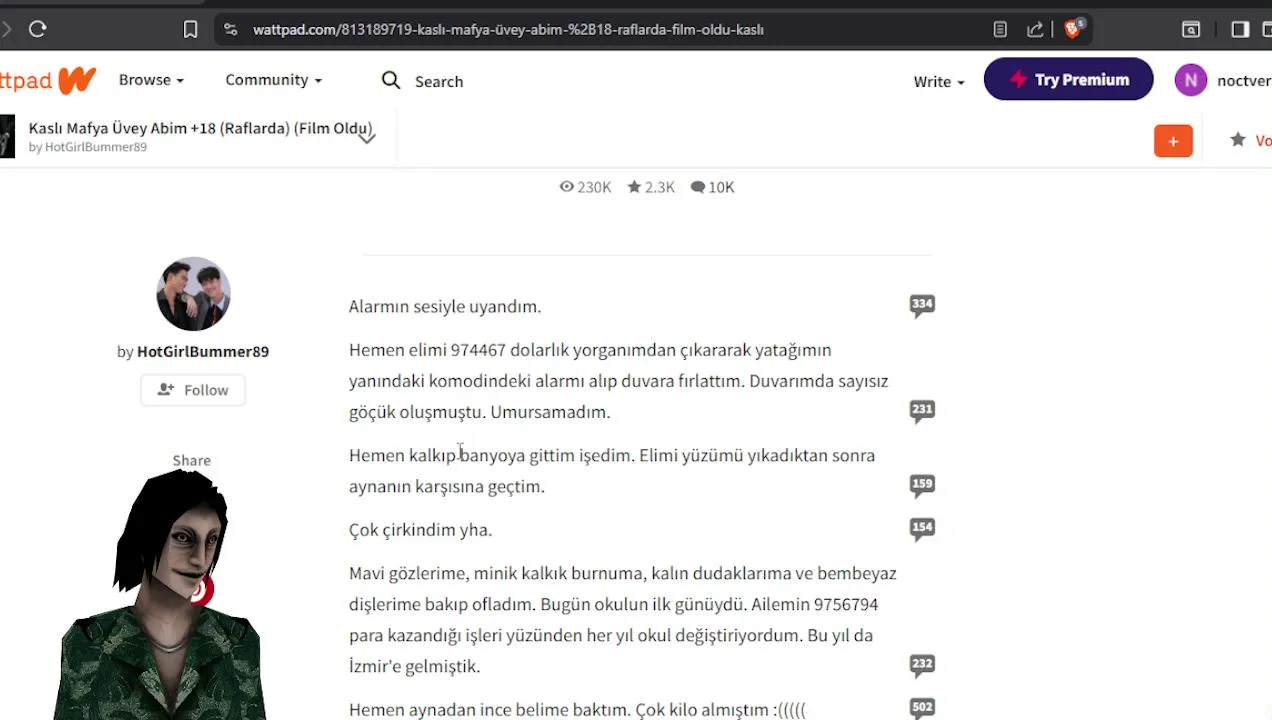Expand the Community dropdown menu
The width and height of the screenshot is (1272, 720).
pos(273,80)
